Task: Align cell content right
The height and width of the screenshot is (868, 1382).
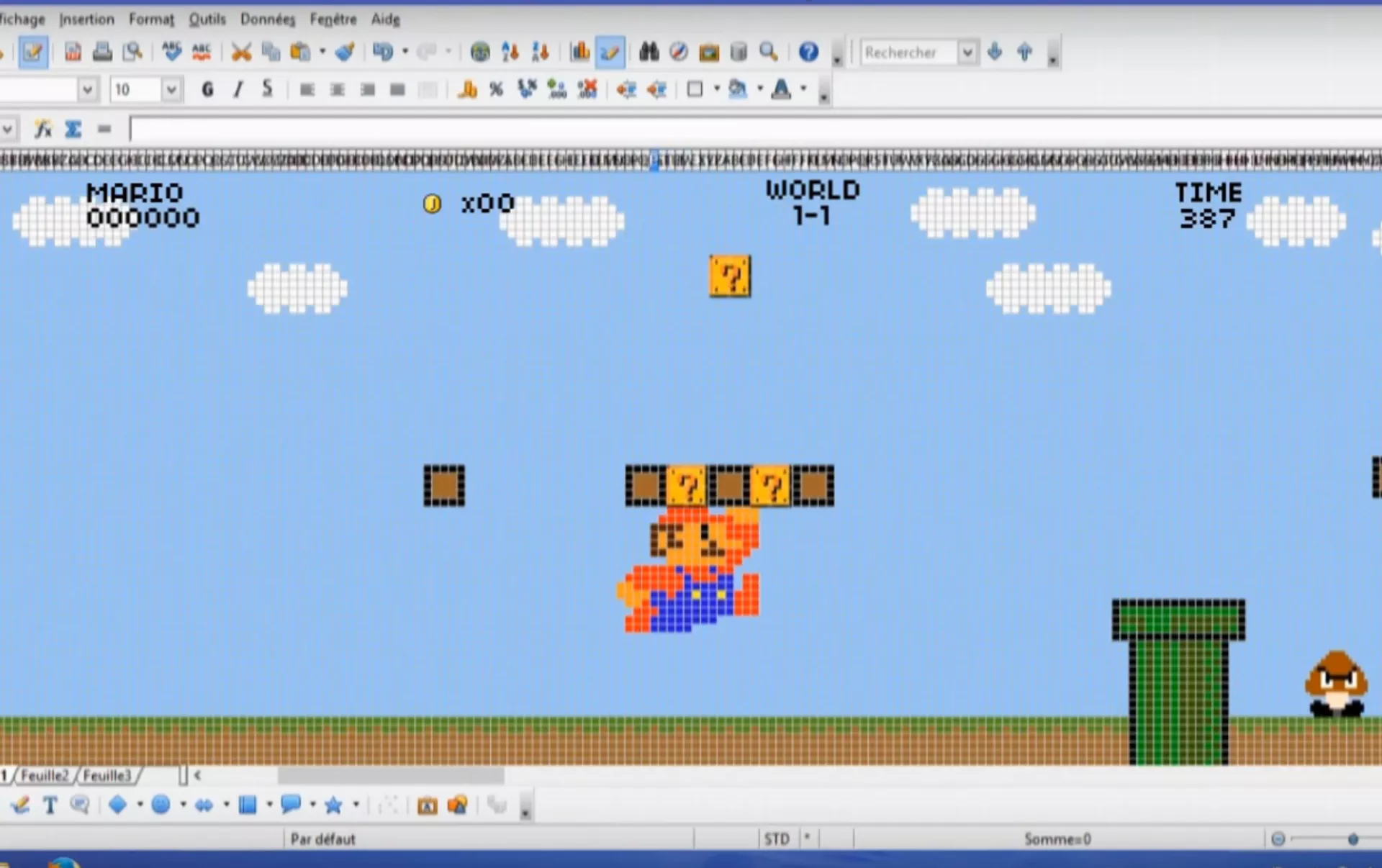Action: (x=367, y=89)
